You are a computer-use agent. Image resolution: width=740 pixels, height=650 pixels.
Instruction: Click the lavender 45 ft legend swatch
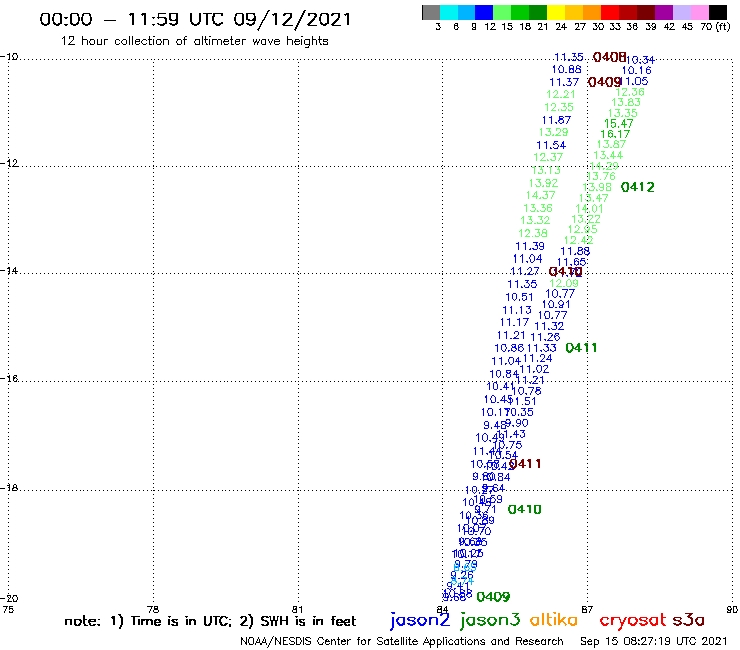(681, 12)
